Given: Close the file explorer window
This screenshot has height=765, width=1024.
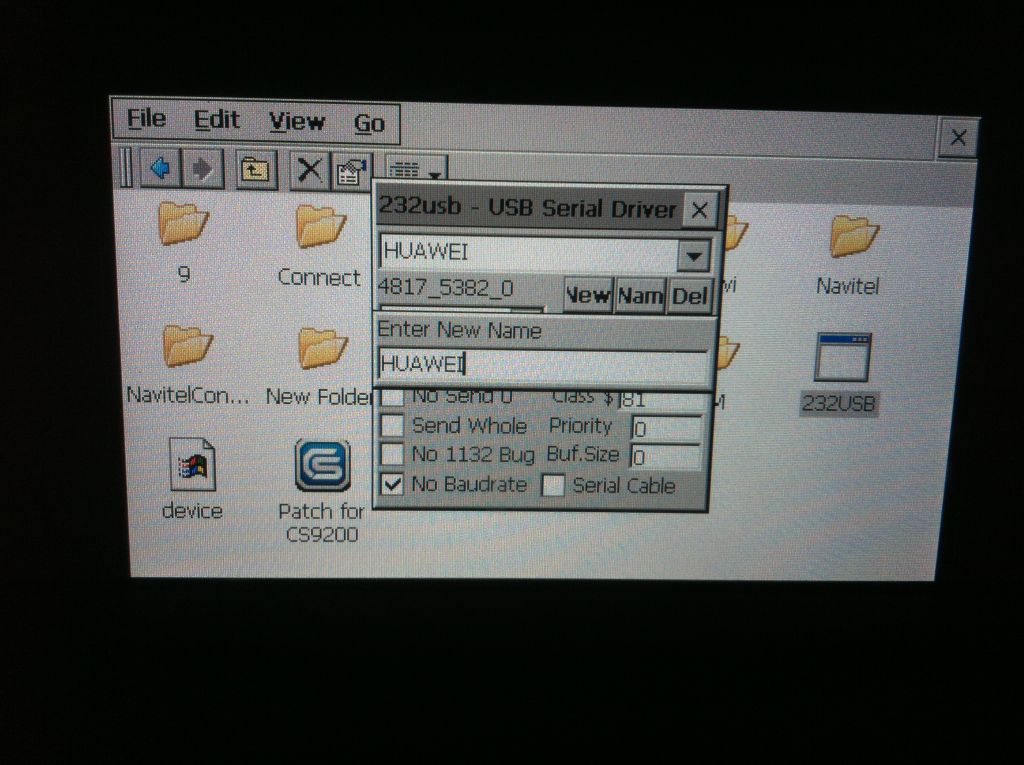Looking at the screenshot, I should pos(957,138).
